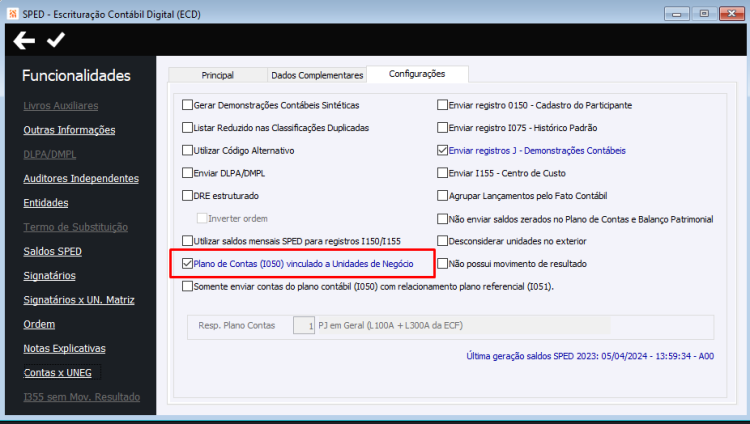
Task: Minimize the SPED window
Action: tap(676, 14)
